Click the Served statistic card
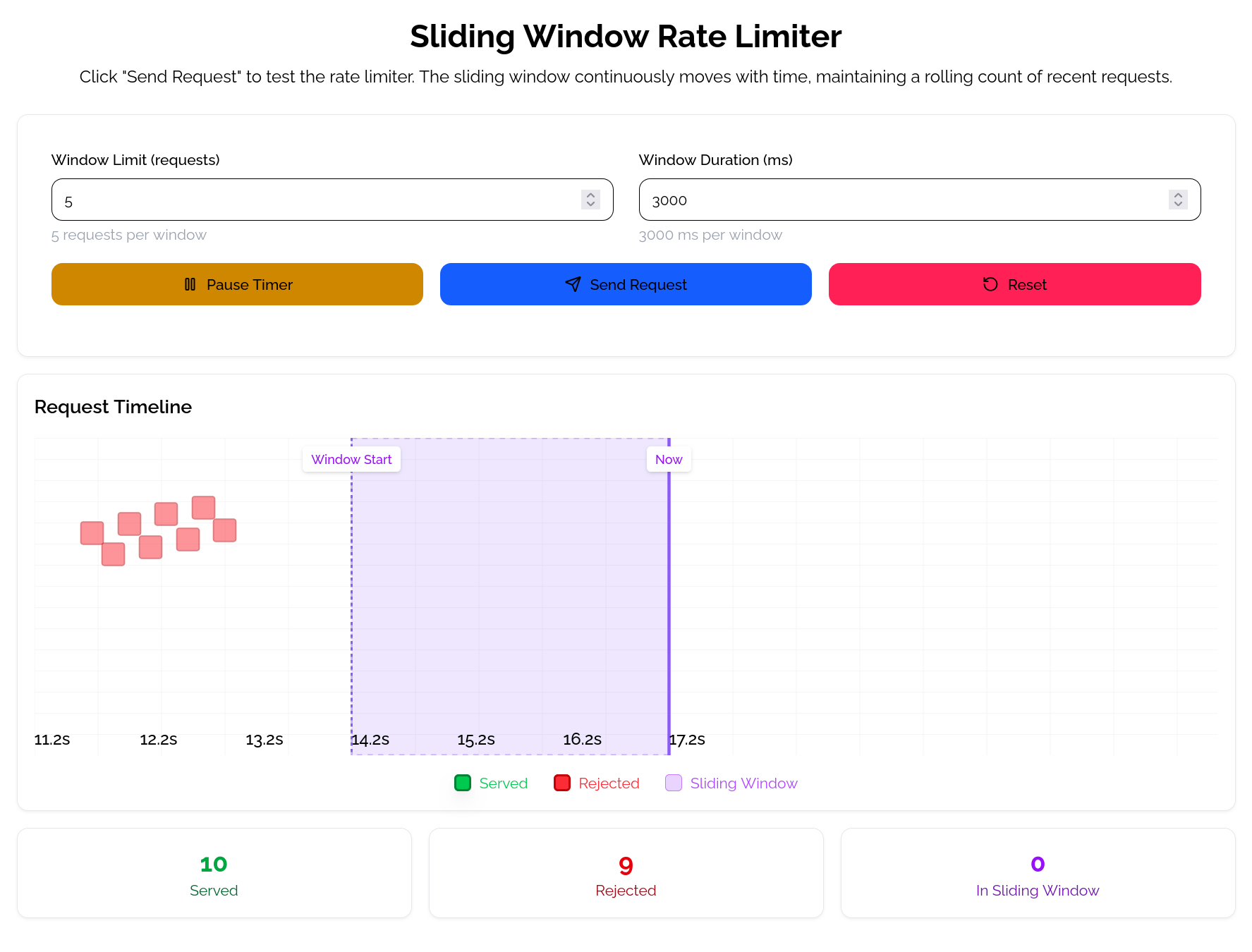 (x=214, y=873)
